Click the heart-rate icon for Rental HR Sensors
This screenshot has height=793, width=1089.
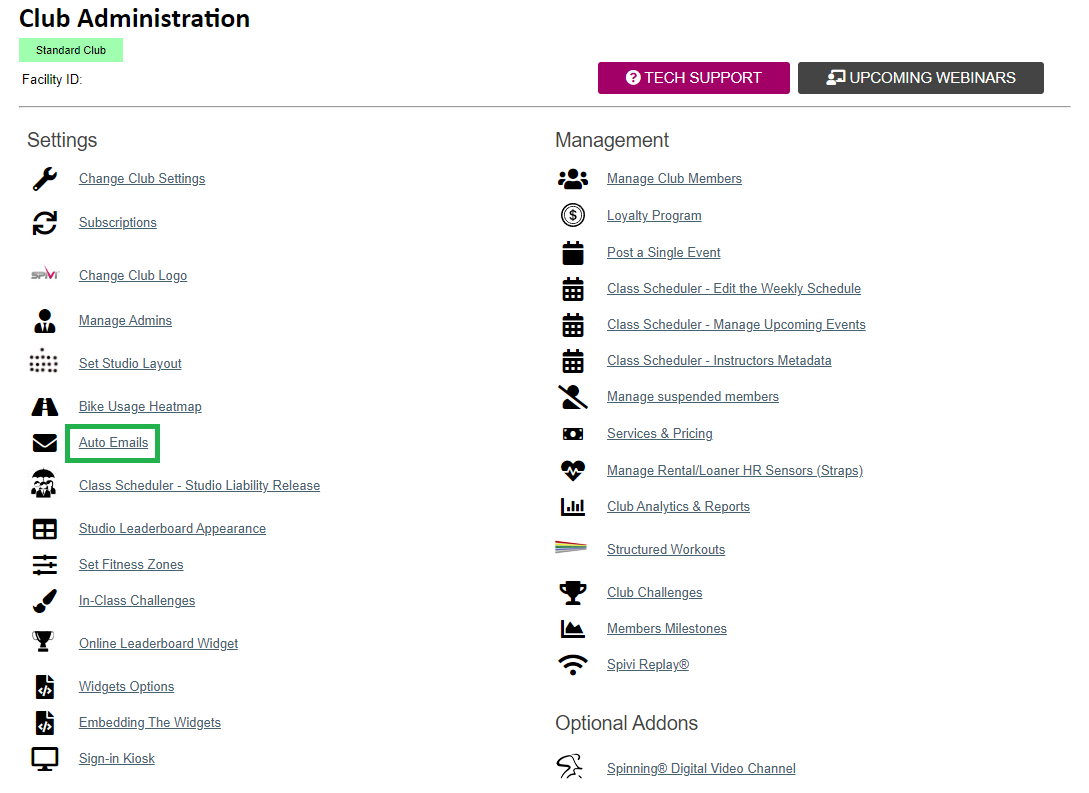click(573, 470)
